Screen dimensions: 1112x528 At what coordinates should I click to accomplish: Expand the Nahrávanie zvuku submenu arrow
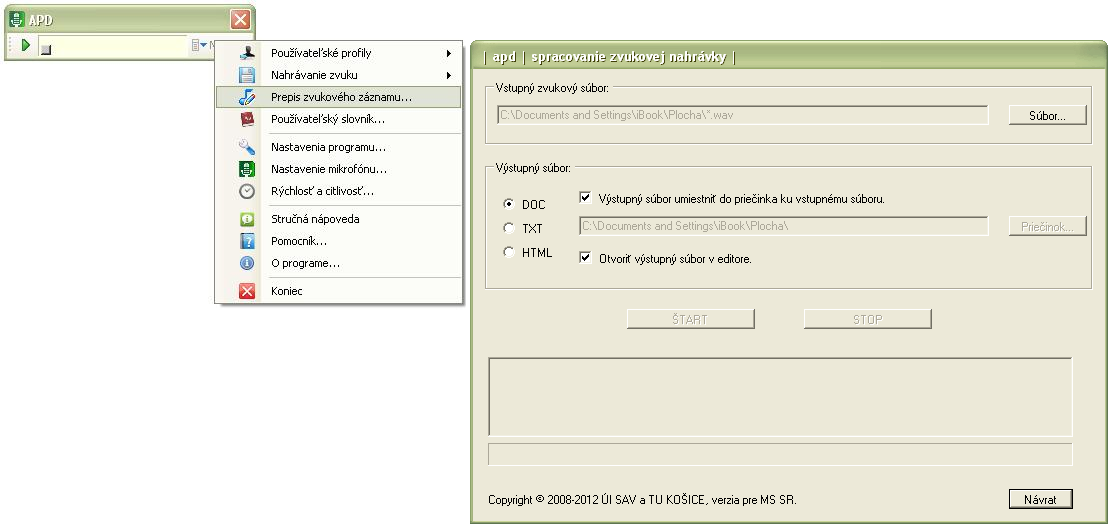tap(449, 75)
